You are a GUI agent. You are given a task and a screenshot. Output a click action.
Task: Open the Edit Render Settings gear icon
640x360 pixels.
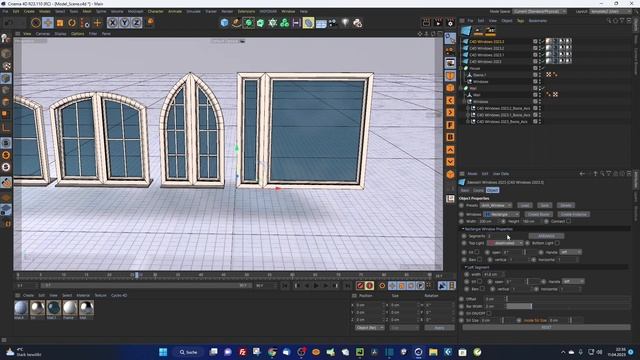pyautogui.click(x=450, y=23)
